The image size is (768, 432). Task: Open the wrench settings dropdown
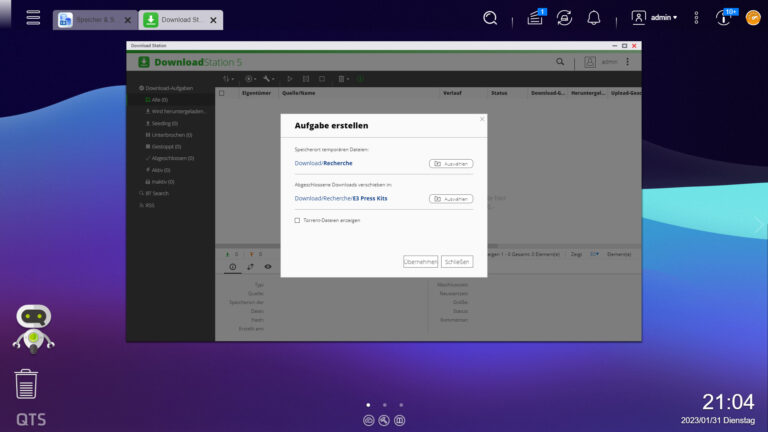click(268, 79)
